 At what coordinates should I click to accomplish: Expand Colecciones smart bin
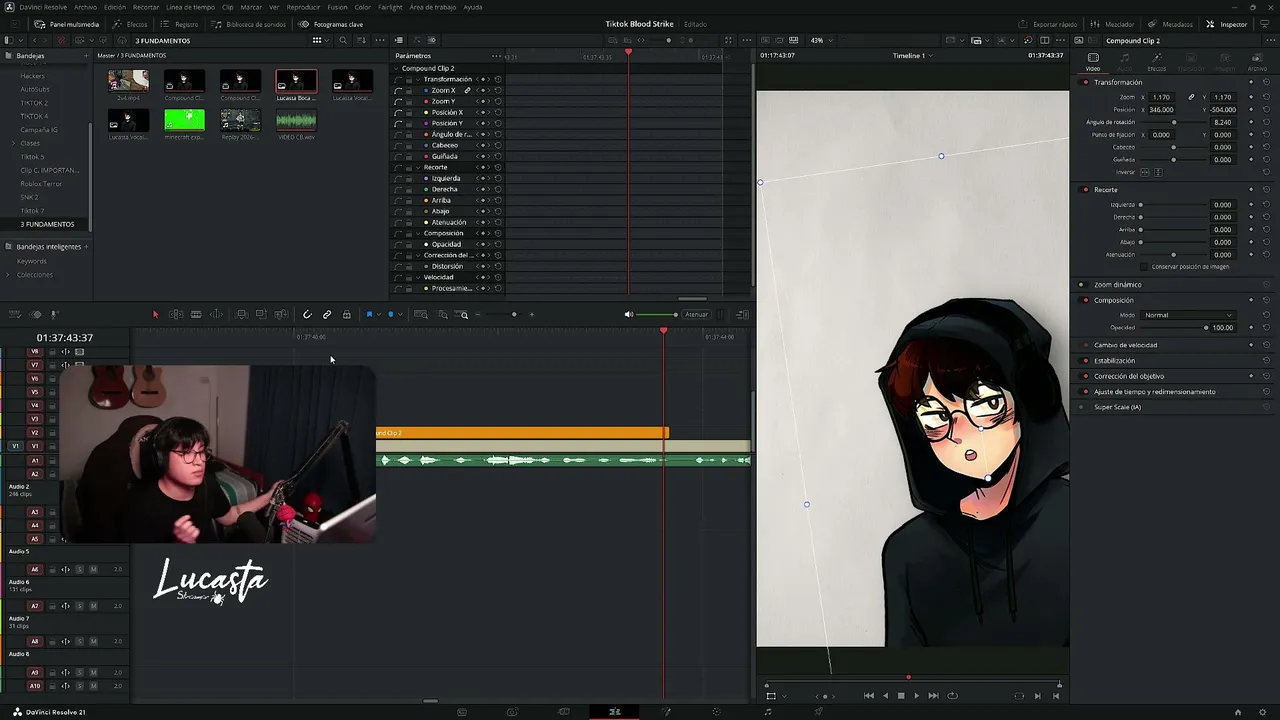pos(8,275)
